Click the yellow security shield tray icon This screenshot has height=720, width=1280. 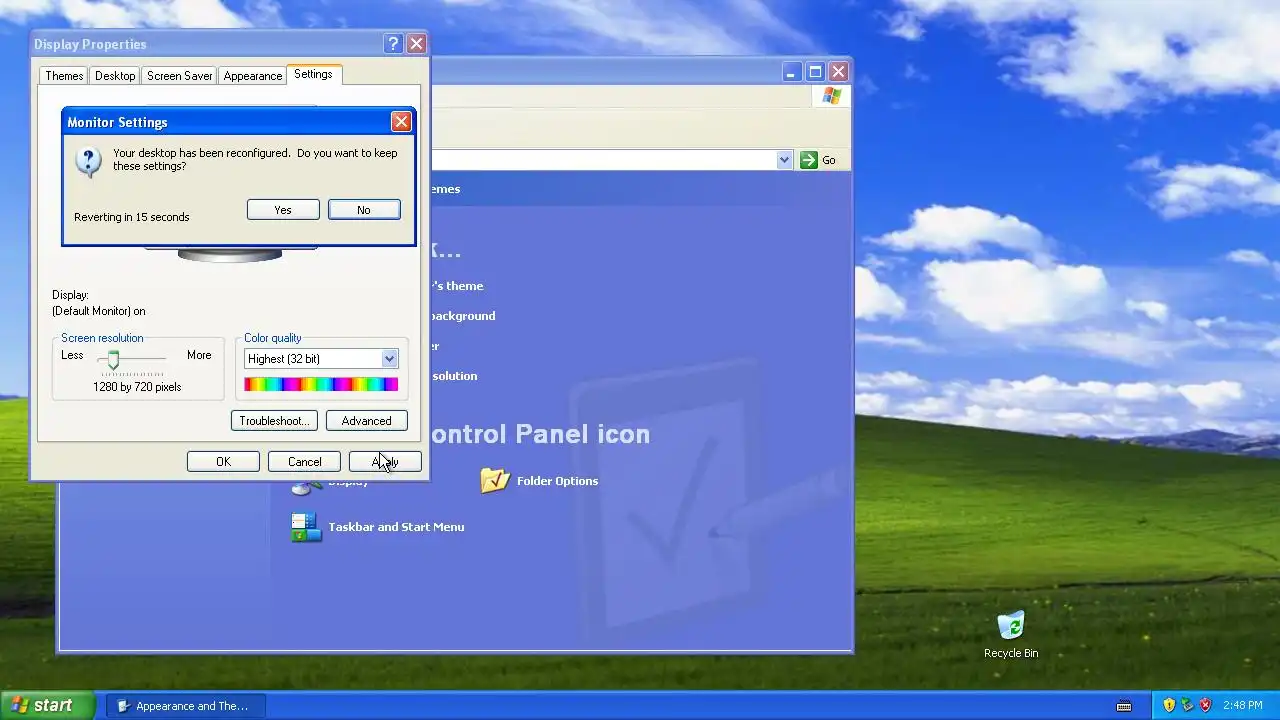pyautogui.click(x=1169, y=705)
